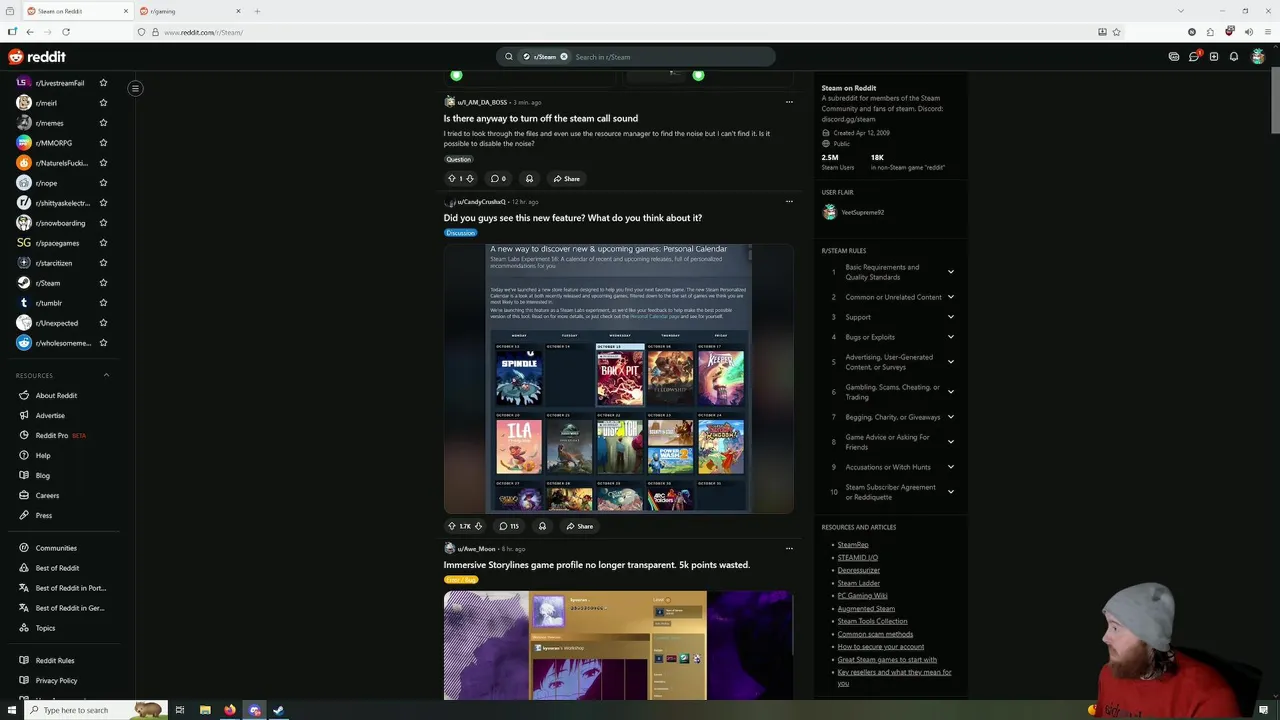This screenshot has width=1280, height=720.
Task: Open overflow menu for u/I_AM_DA_BOSS post
Action: pyautogui.click(x=789, y=102)
